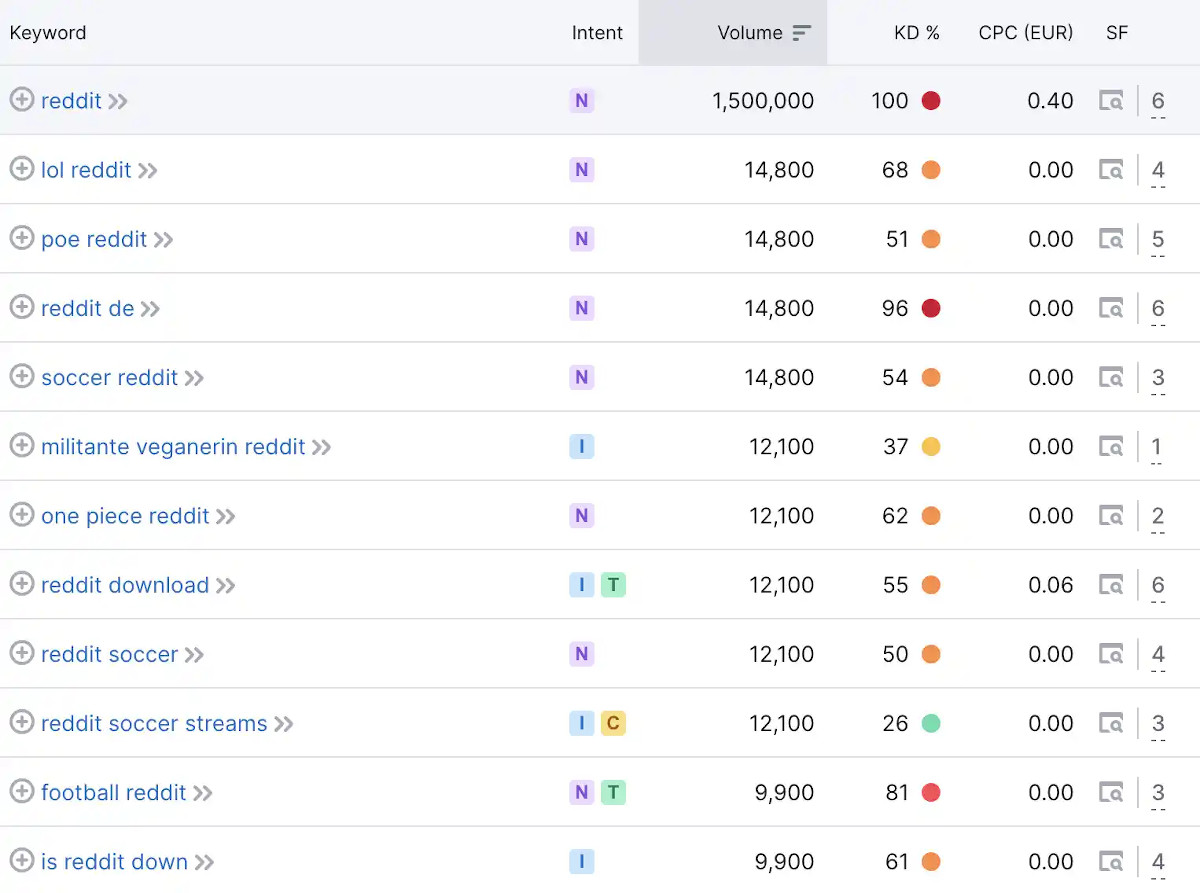This screenshot has width=1200, height=893.
Task: Click the CPC value '0.06'
Action: [x=1051, y=585]
